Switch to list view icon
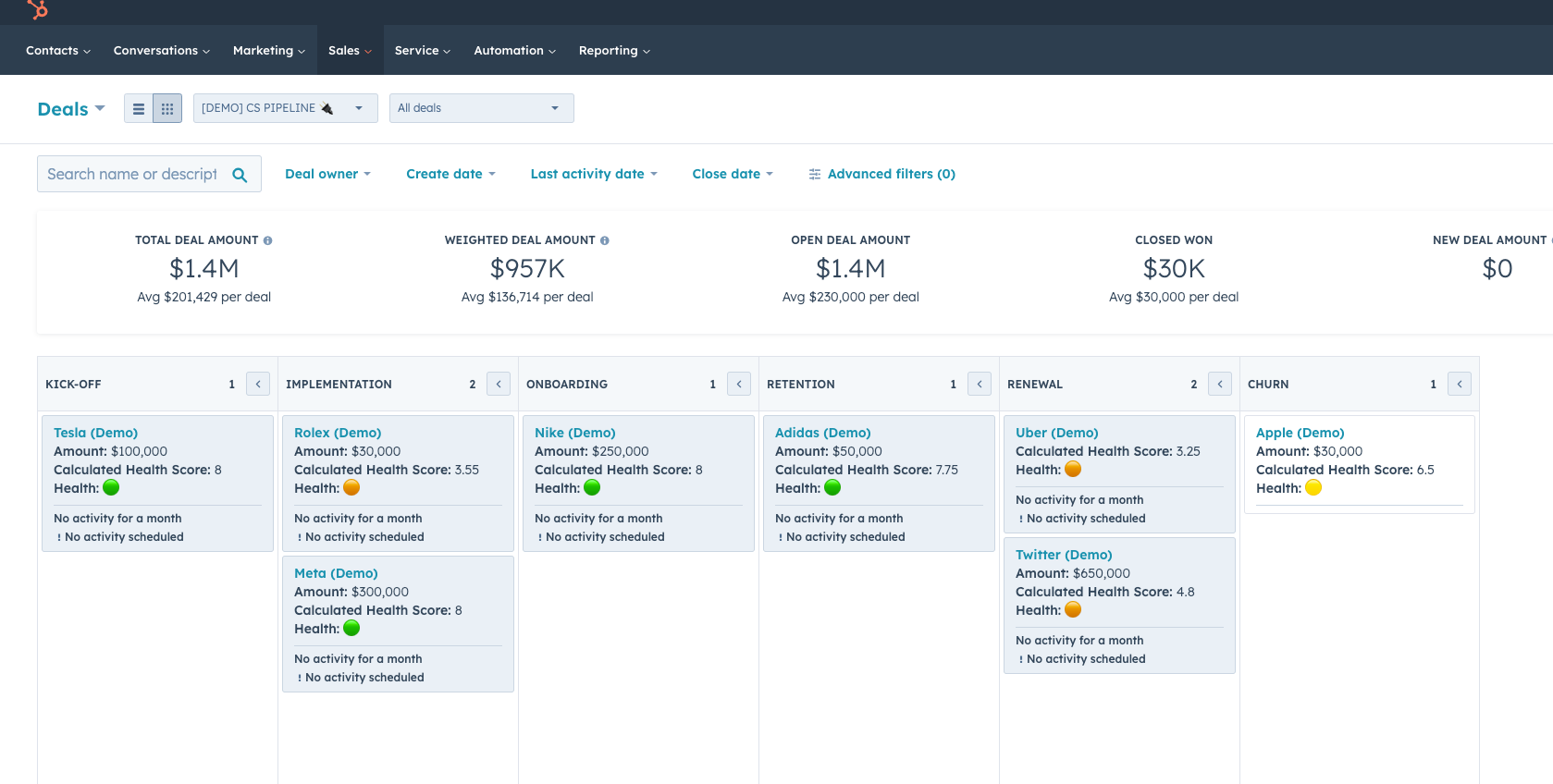 139,108
